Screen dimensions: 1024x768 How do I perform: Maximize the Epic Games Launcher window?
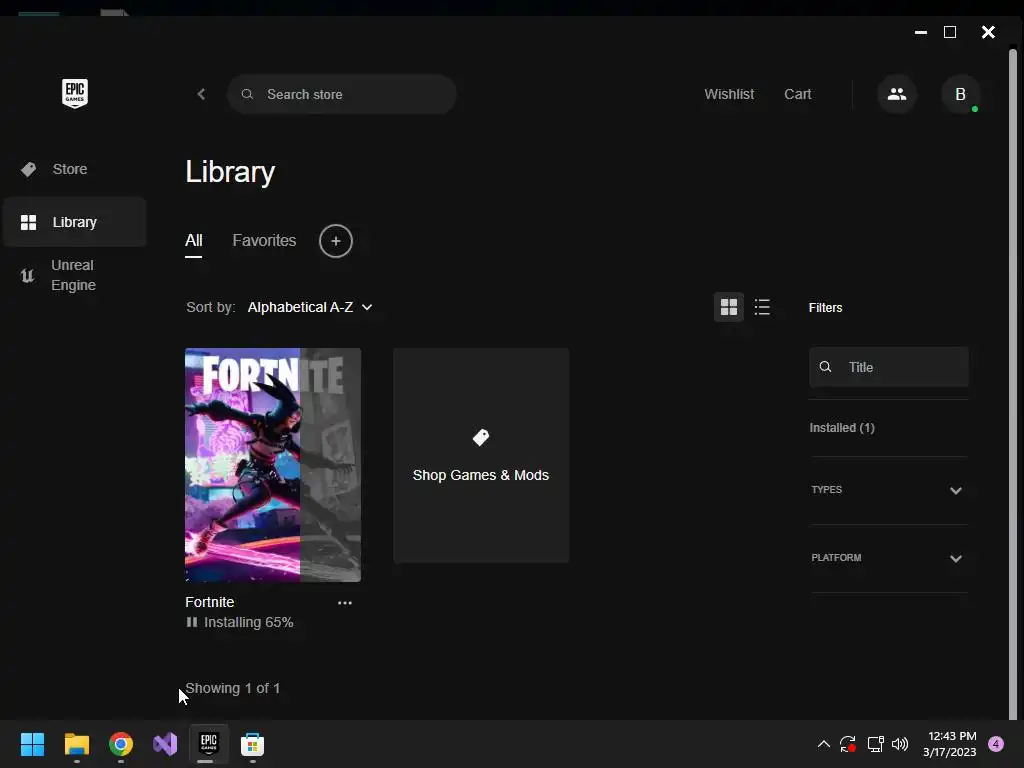pyautogui.click(x=950, y=32)
